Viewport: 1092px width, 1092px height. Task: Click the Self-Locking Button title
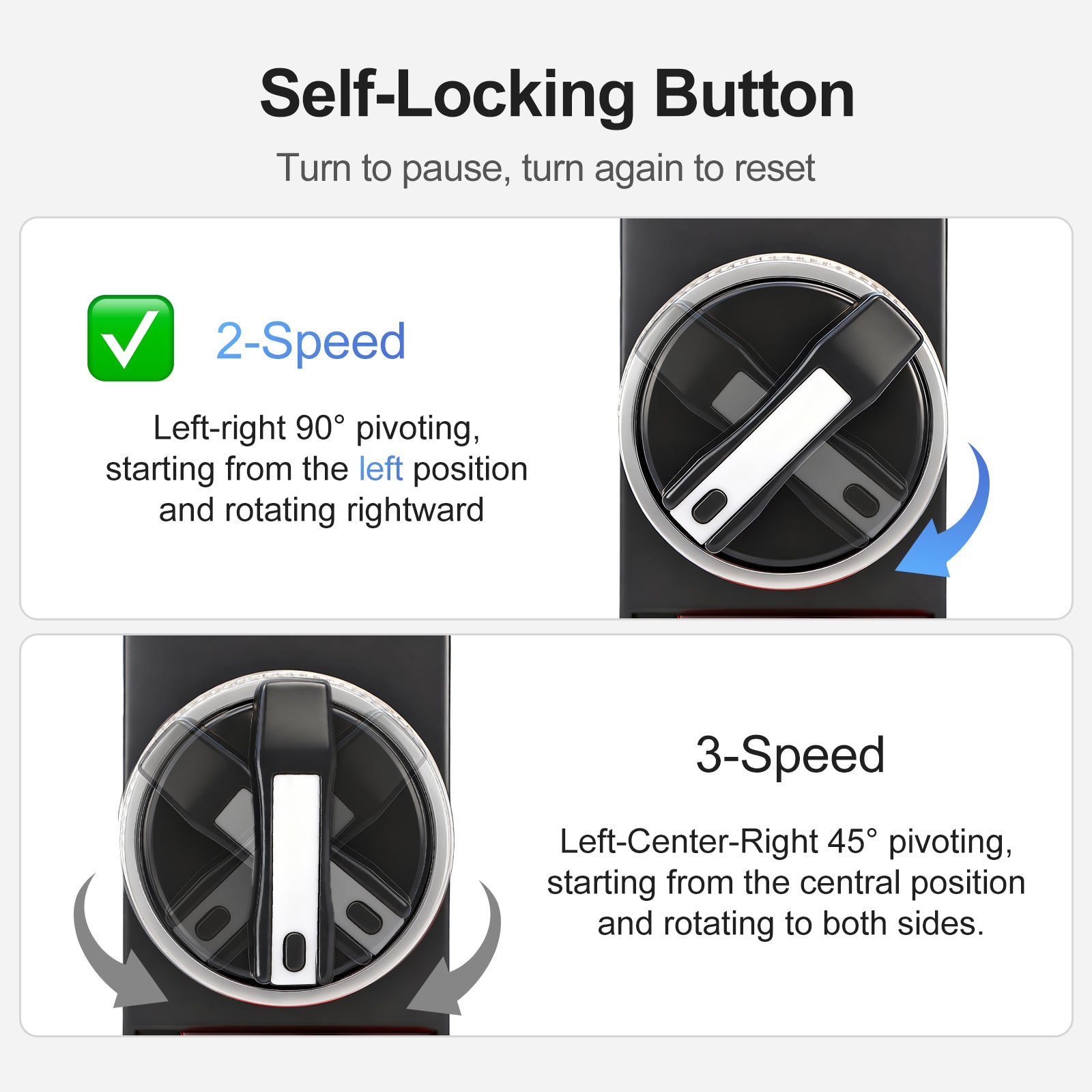557,94
